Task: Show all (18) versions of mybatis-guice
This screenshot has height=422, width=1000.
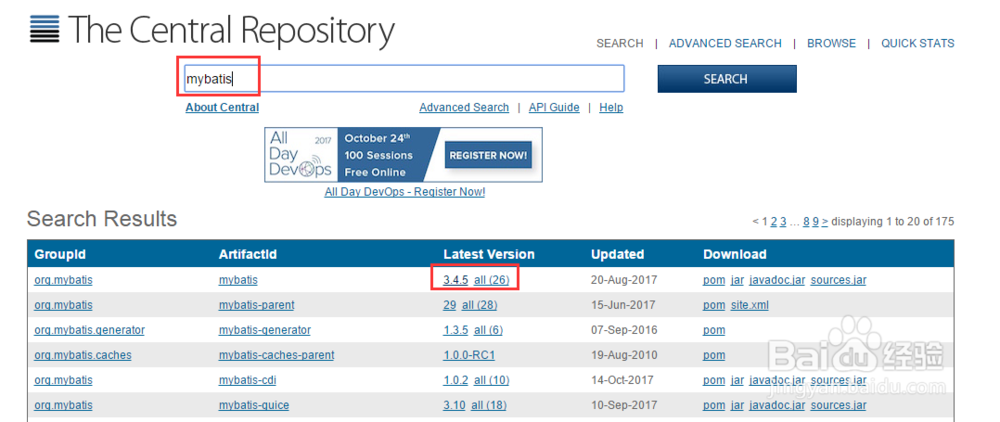Action: 489,405
